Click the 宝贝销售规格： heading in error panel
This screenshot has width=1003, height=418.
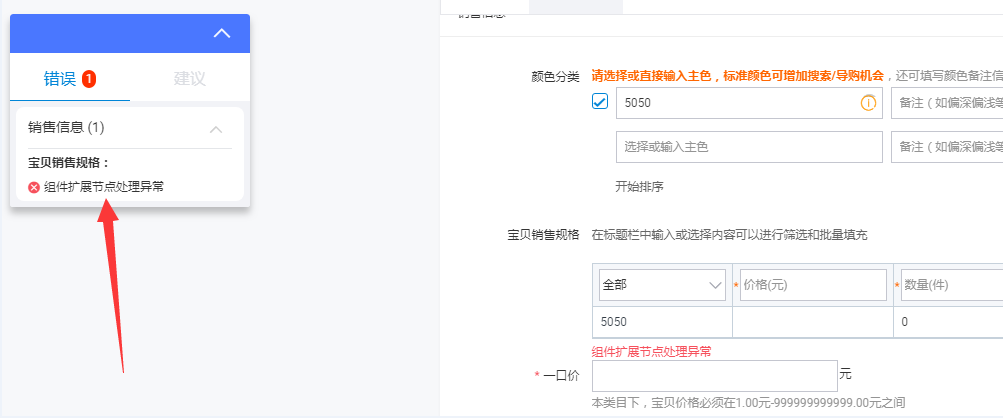pos(69,163)
